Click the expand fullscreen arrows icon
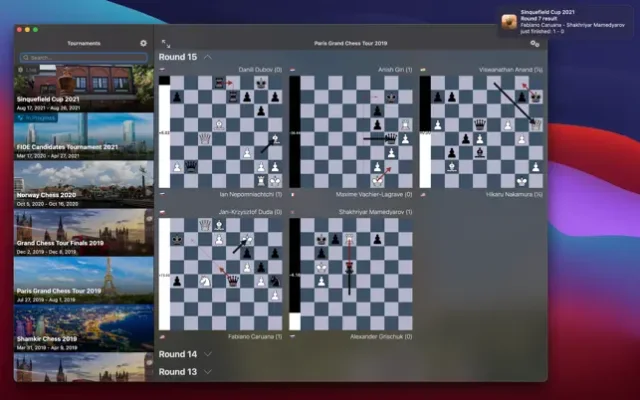Screen dimensions: 640x400 click(166, 44)
